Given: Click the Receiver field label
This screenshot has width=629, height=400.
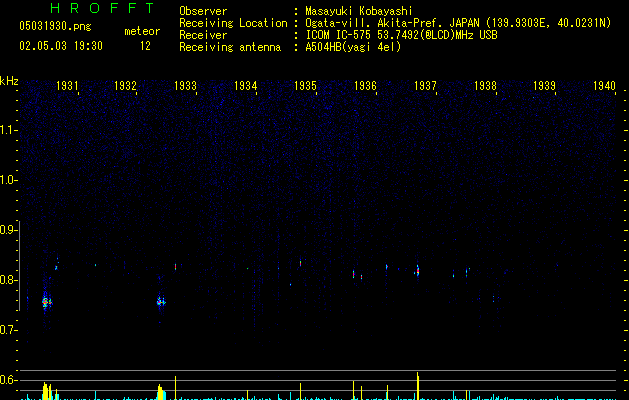Looking at the screenshot, I should [203, 35].
